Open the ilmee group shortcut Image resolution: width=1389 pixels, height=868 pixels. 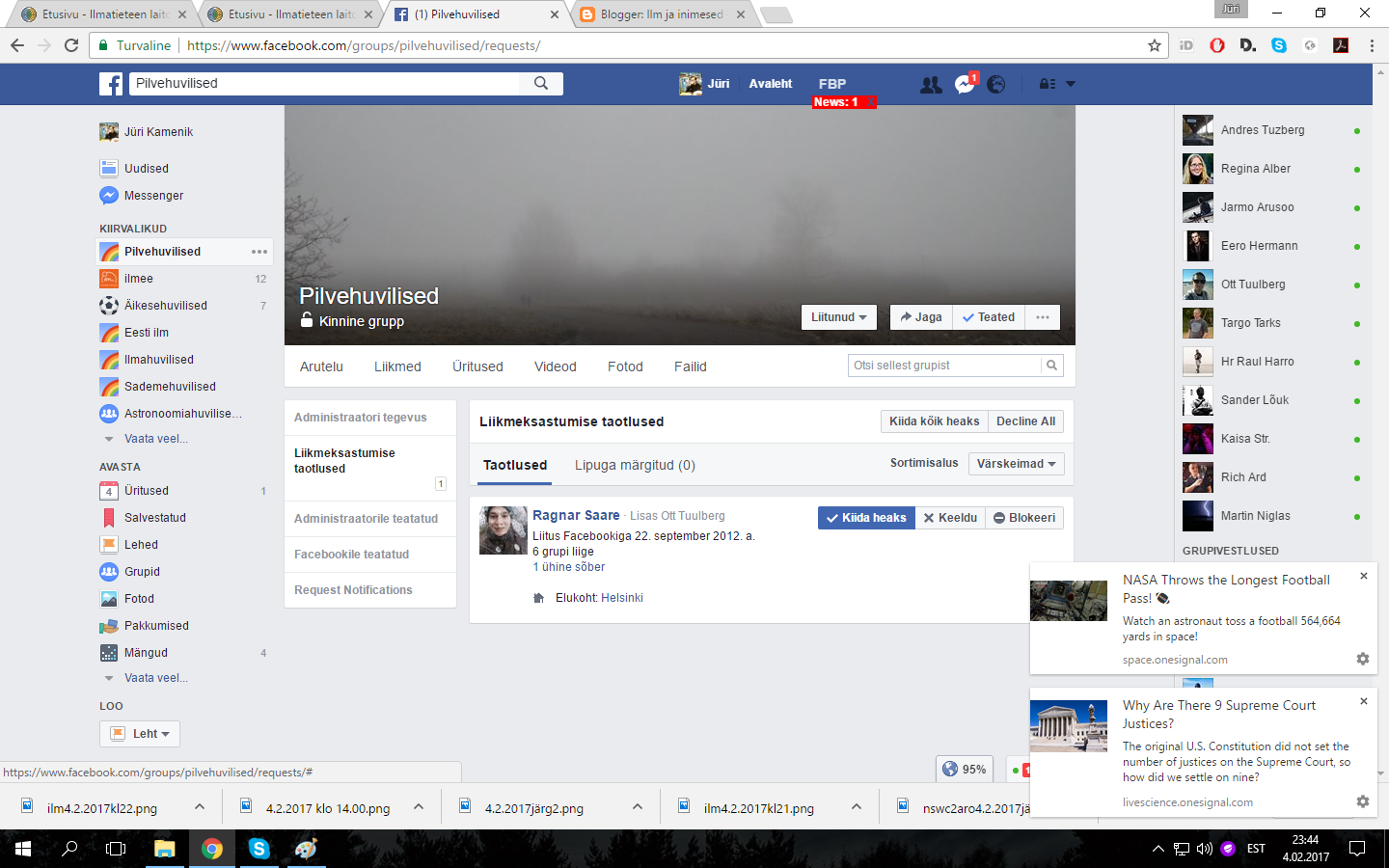[x=139, y=279]
